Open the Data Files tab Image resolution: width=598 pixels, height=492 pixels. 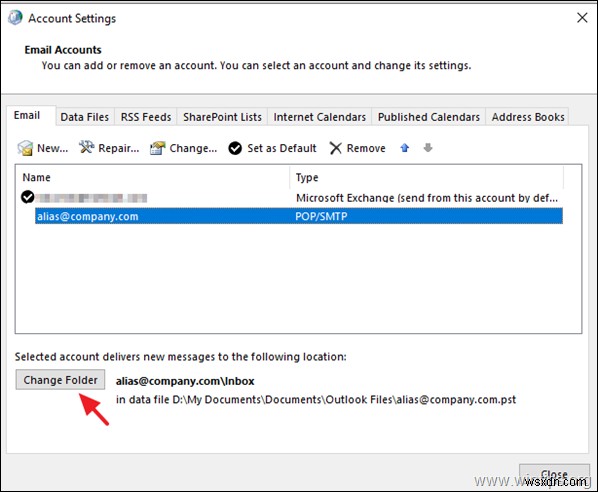pos(85,117)
